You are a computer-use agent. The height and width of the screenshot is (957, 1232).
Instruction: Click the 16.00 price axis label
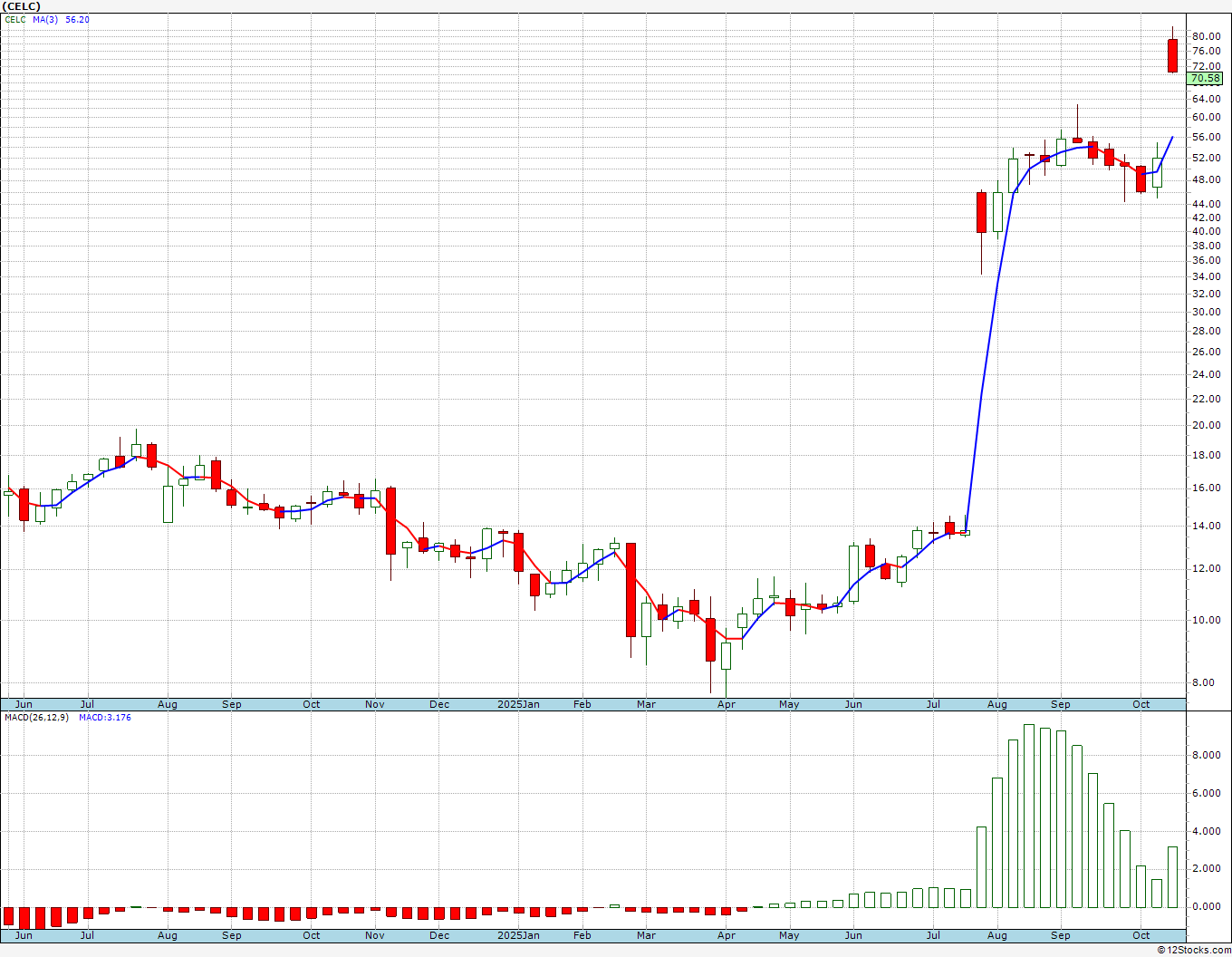pyautogui.click(x=1206, y=488)
